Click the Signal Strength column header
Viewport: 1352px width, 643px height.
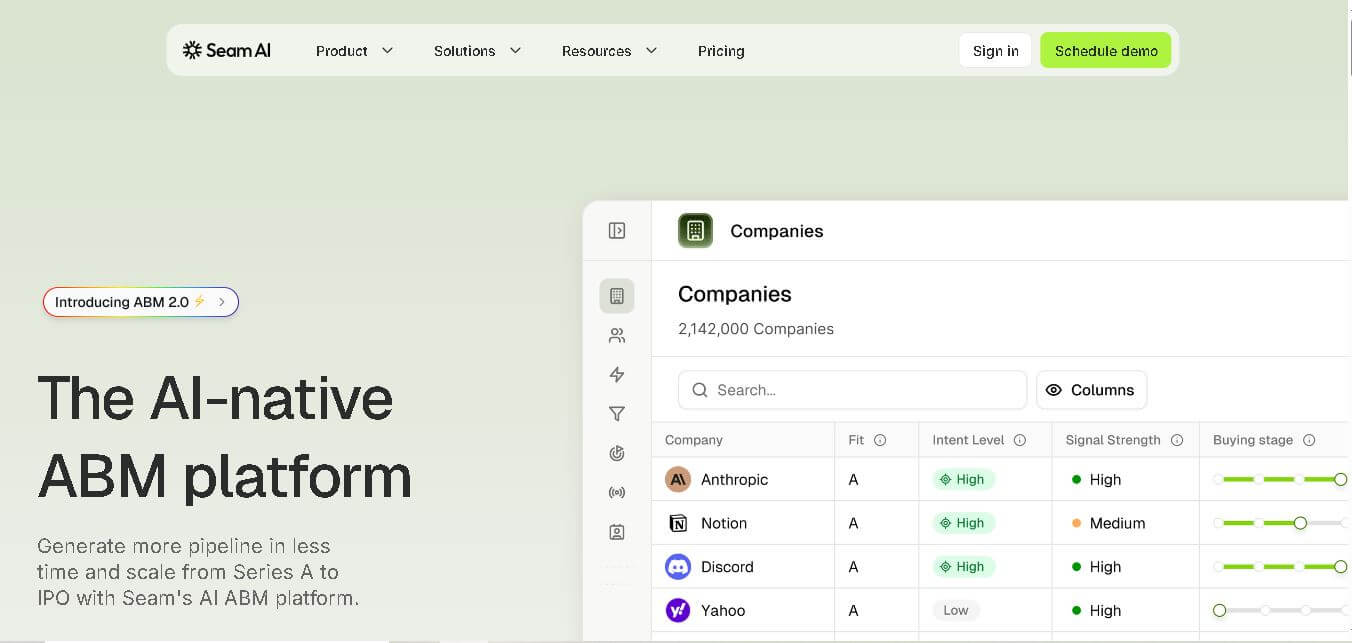tap(1113, 440)
